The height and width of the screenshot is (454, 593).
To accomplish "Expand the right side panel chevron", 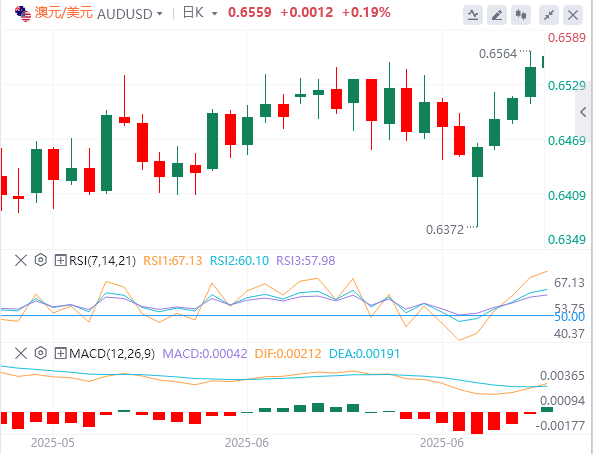I will point(584,112).
